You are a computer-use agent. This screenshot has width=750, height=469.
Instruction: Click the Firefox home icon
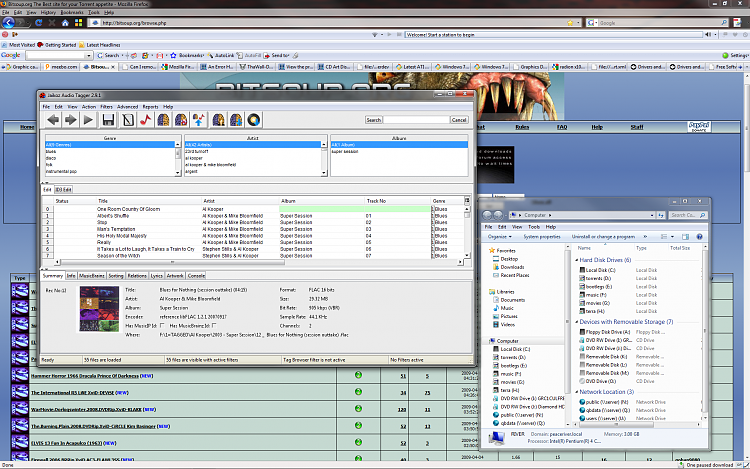(x=65, y=22)
